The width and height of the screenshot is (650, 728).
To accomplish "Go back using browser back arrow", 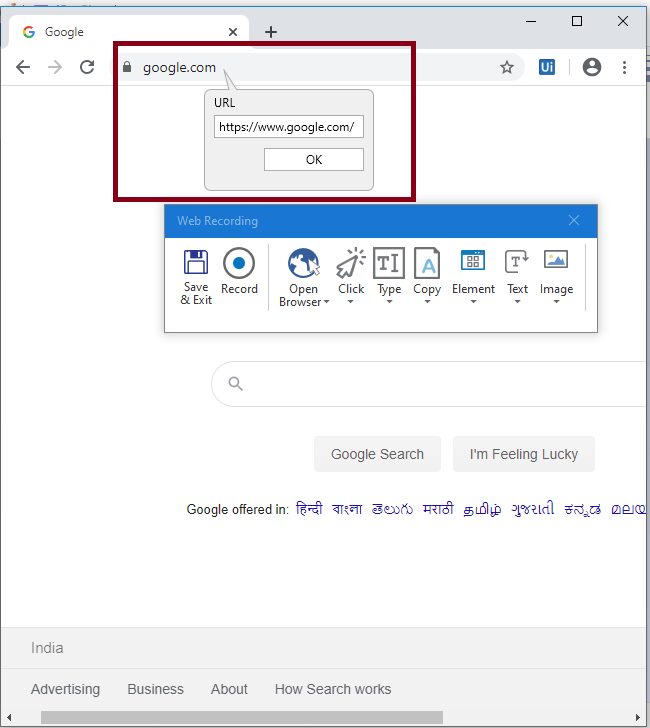I will pos(23,67).
